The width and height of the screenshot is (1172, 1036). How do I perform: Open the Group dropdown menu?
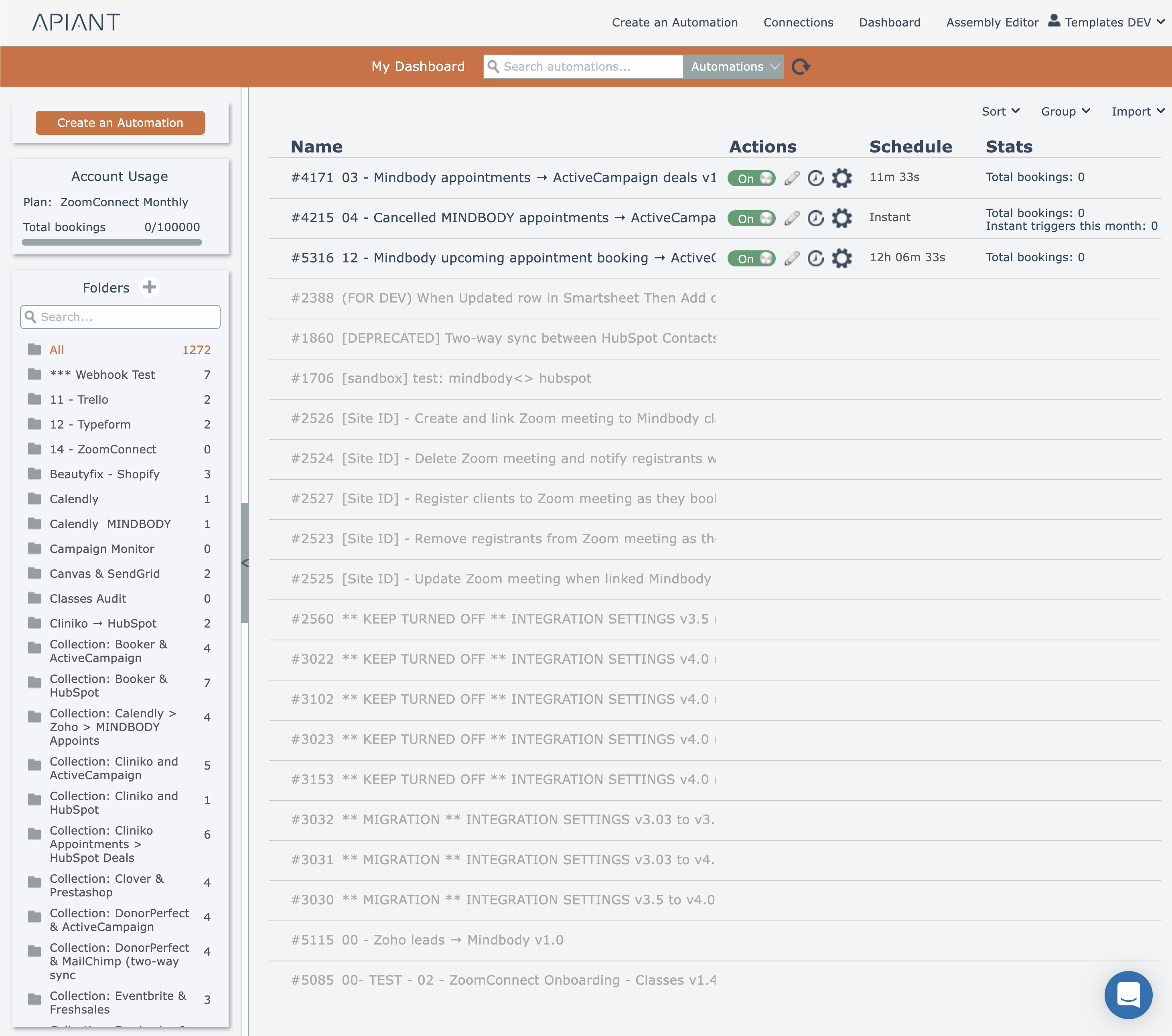(1065, 111)
